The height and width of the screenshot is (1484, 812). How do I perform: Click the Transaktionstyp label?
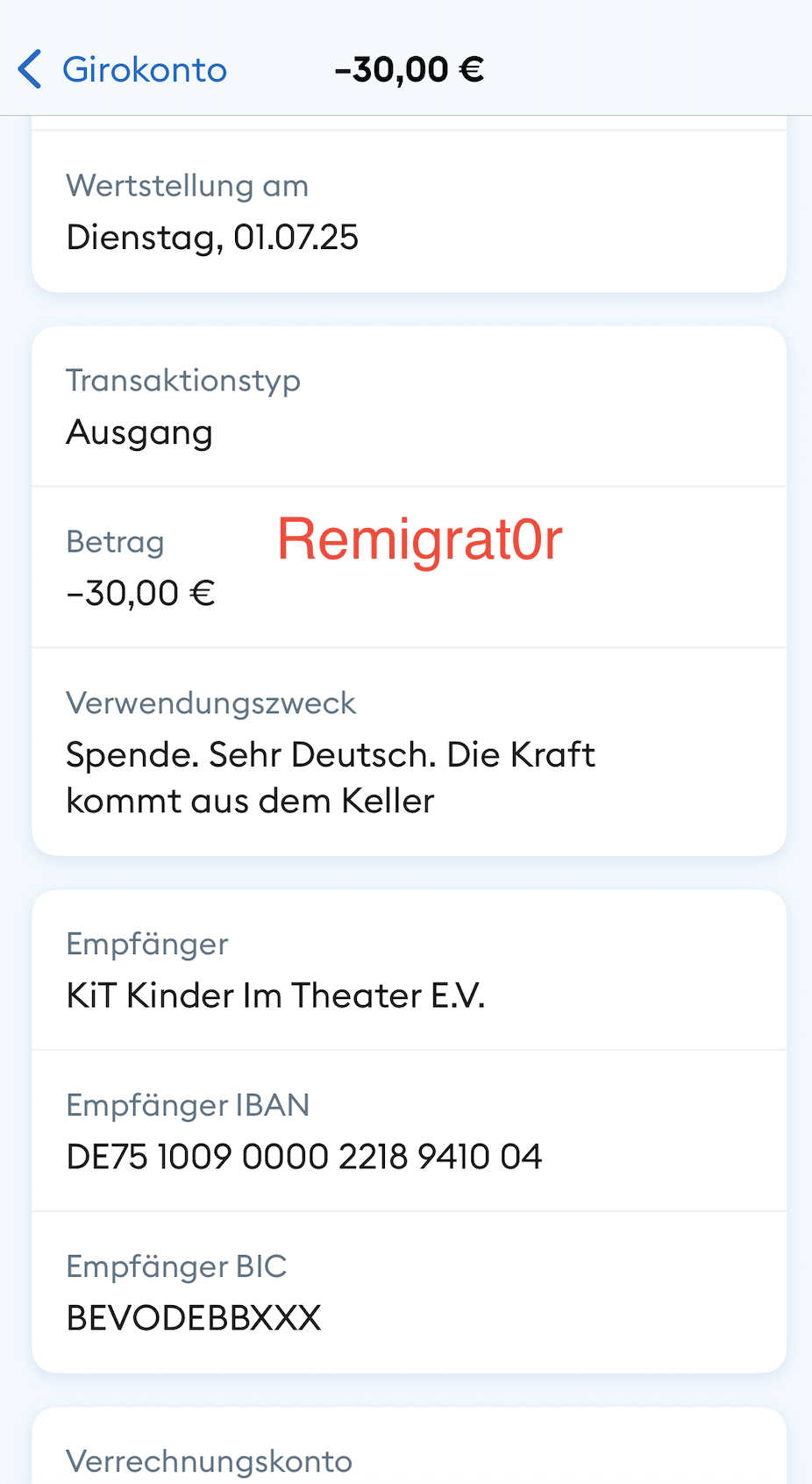tap(183, 381)
